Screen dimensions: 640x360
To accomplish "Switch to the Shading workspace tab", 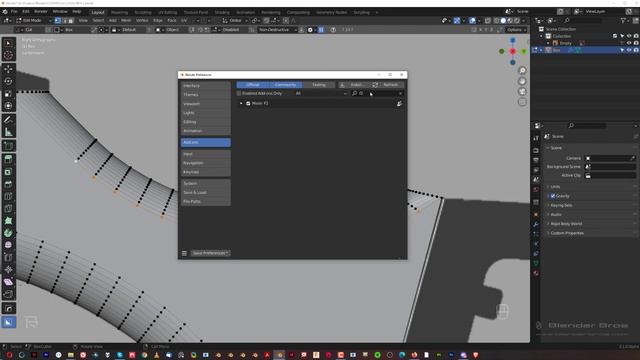I will tap(222, 12).
